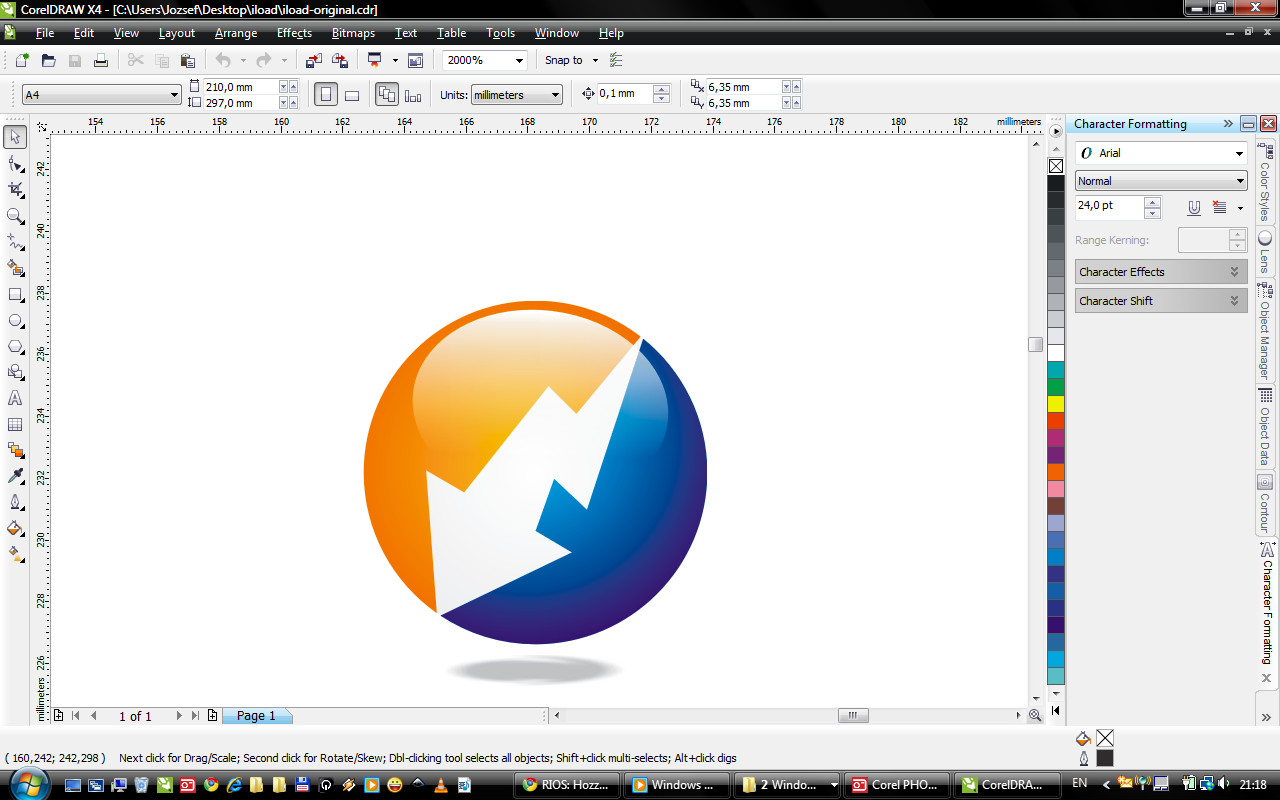Screen dimensions: 1280x800
Task: Open the zoom level 2000% dropdown
Action: point(519,60)
